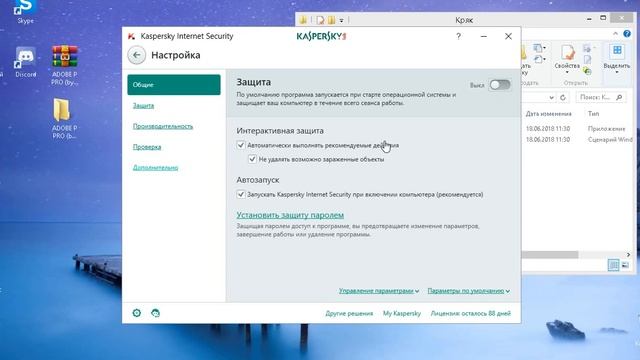Click the history icon in Explorer Открыть group
The height and width of the screenshot is (360, 640).
pyautogui.click(x=587, y=71)
